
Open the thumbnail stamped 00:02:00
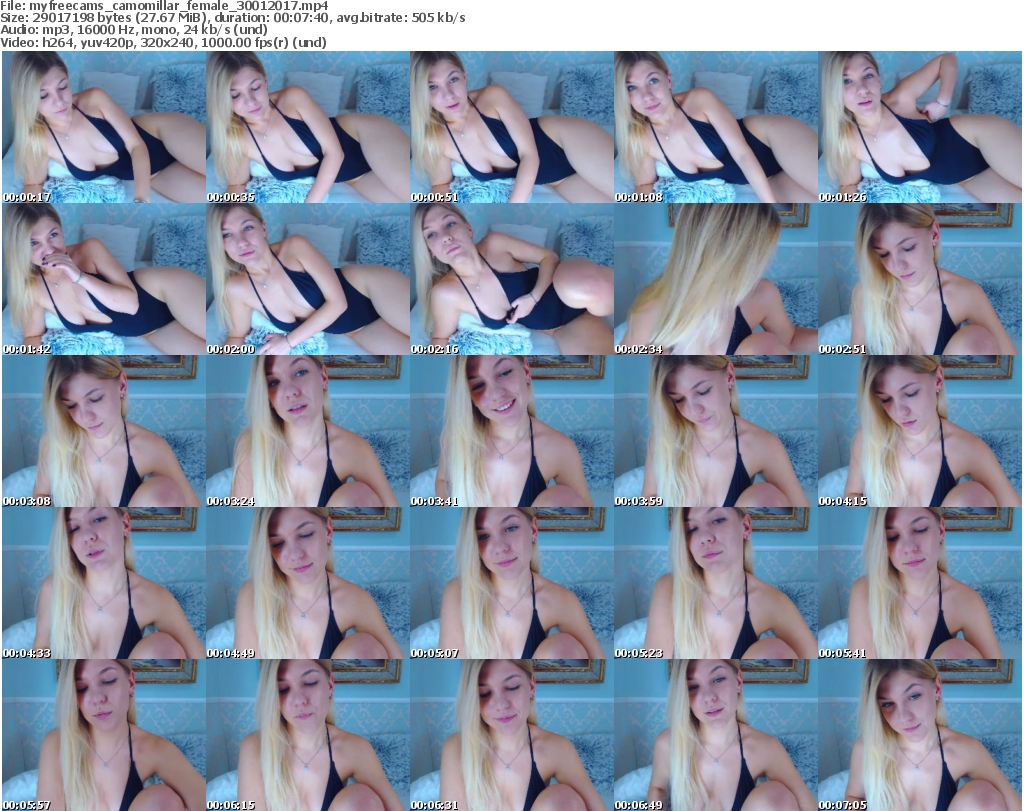(308, 279)
